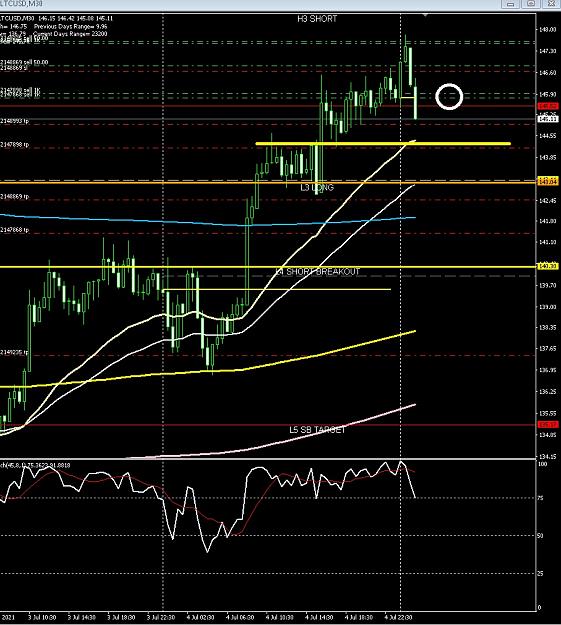This screenshot has width=561, height=625.
Task: Click the 4 Jul 14:30 time axis label
Action: click(x=319, y=617)
